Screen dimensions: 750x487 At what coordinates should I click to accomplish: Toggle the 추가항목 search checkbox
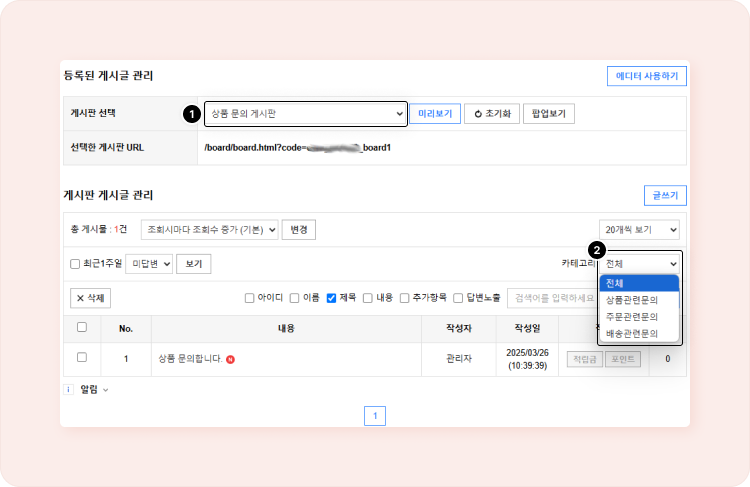(405, 299)
